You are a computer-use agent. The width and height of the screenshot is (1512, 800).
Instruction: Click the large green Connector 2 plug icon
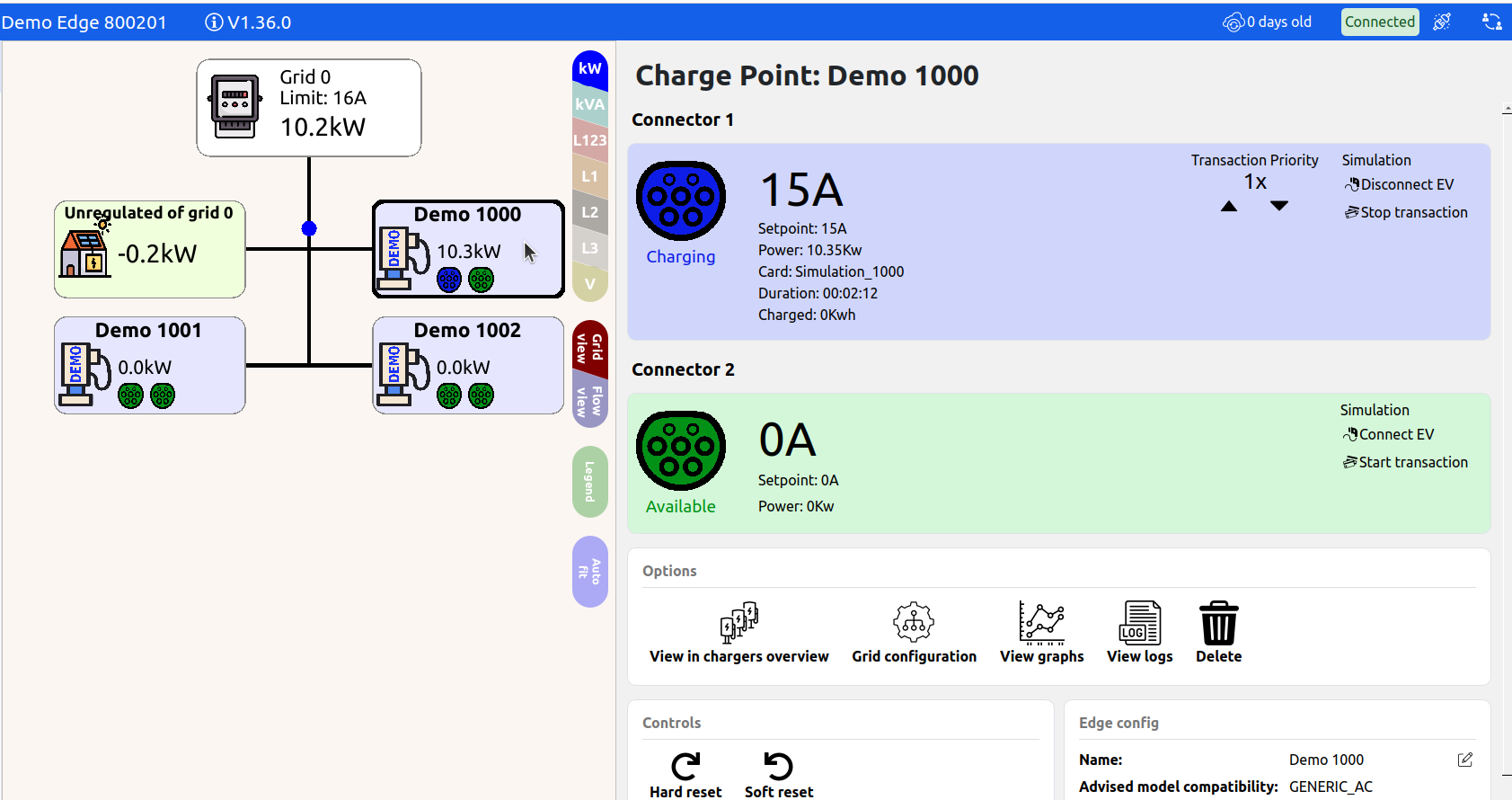click(x=681, y=450)
